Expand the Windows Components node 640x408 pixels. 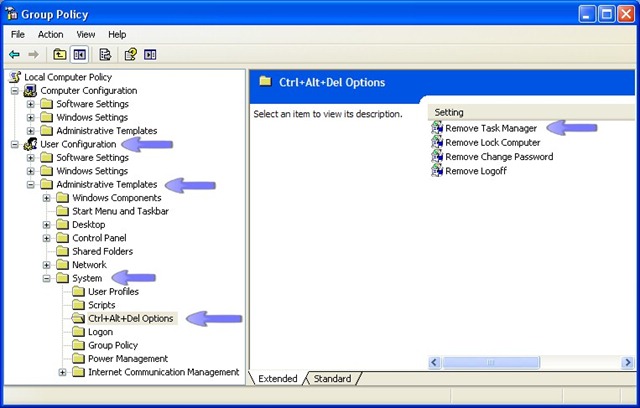[47, 198]
